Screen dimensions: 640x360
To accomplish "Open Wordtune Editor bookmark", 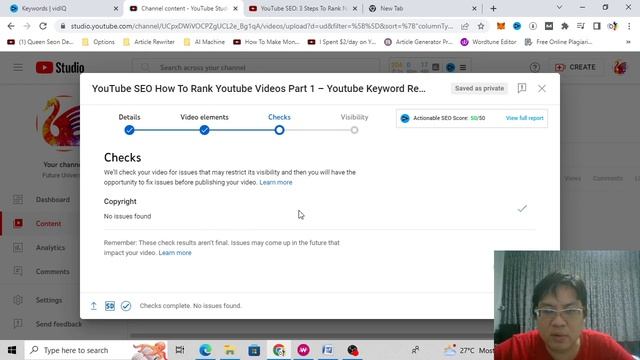I will coord(489,42).
